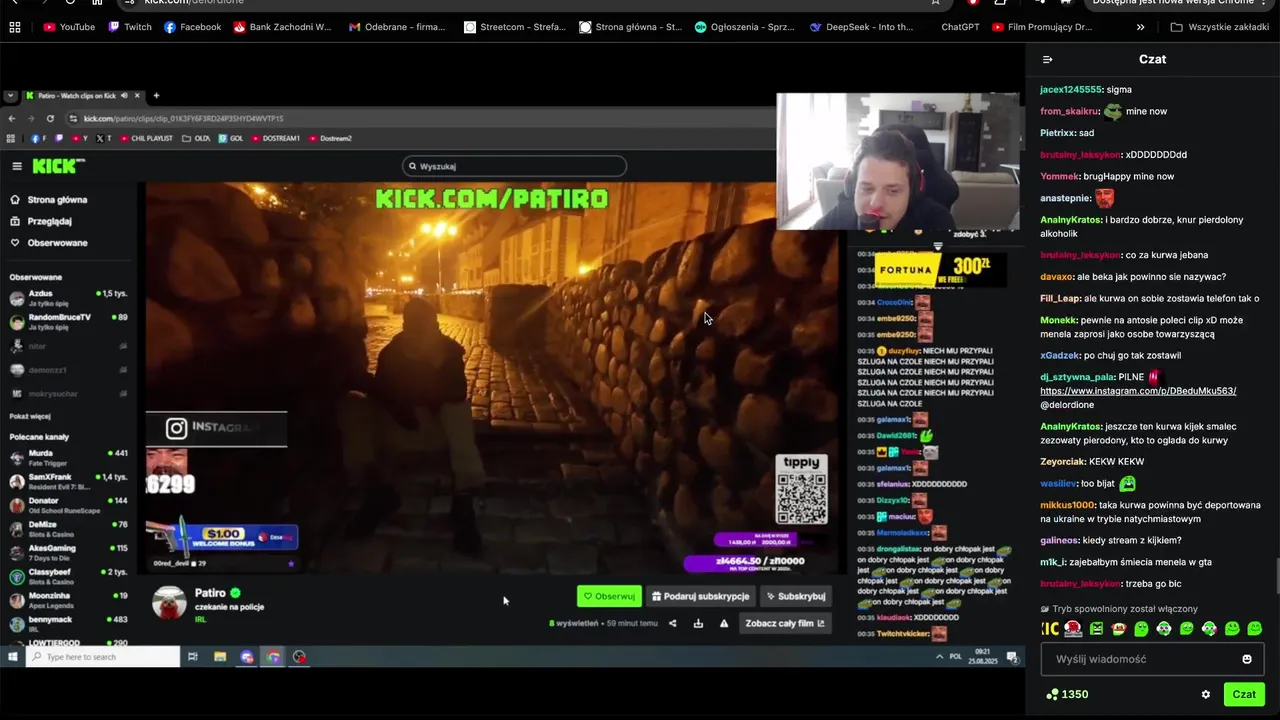Open the DeepSeek bookmark
The height and width of the screenshot is (720, 1280).
[x=861, y=27]
